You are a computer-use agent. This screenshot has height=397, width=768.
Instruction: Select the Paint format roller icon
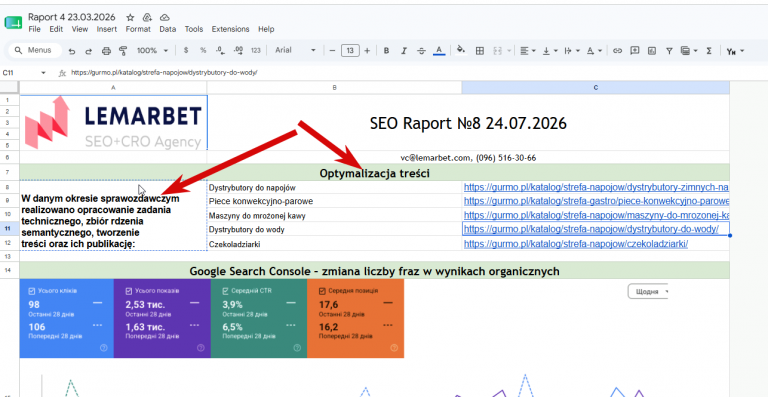point(123,51)
